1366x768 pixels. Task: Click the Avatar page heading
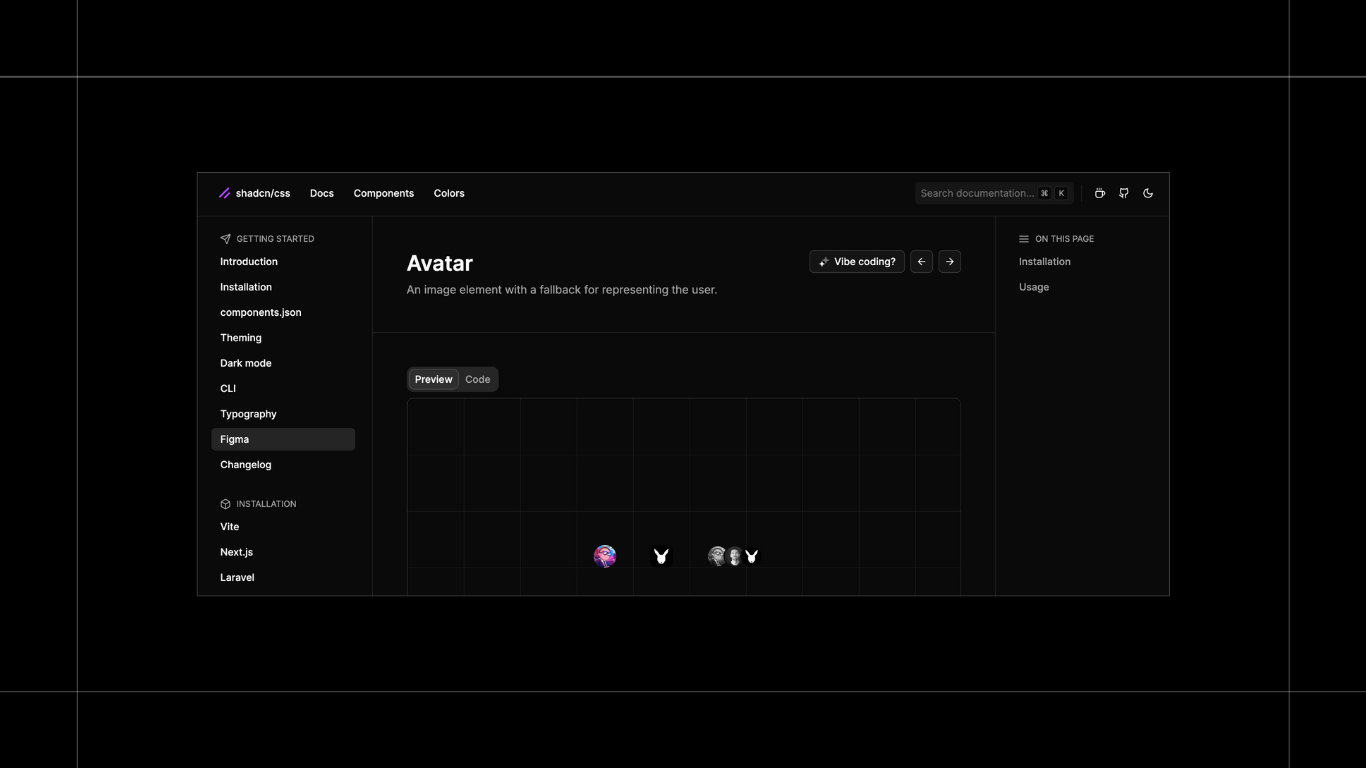click(440, 263)
